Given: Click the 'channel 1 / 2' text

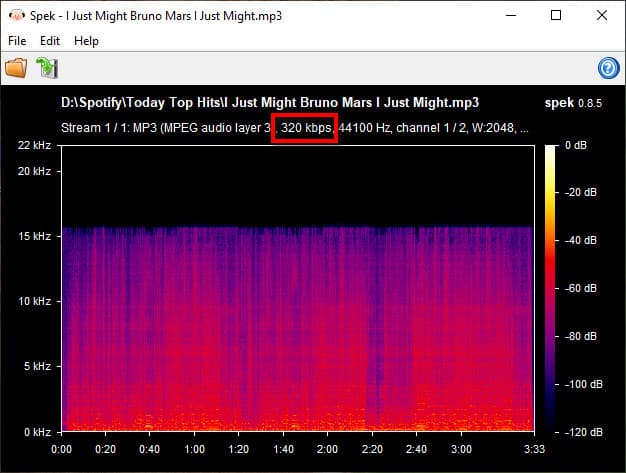Looking at the screenshot, I should (x=431, y=128).
